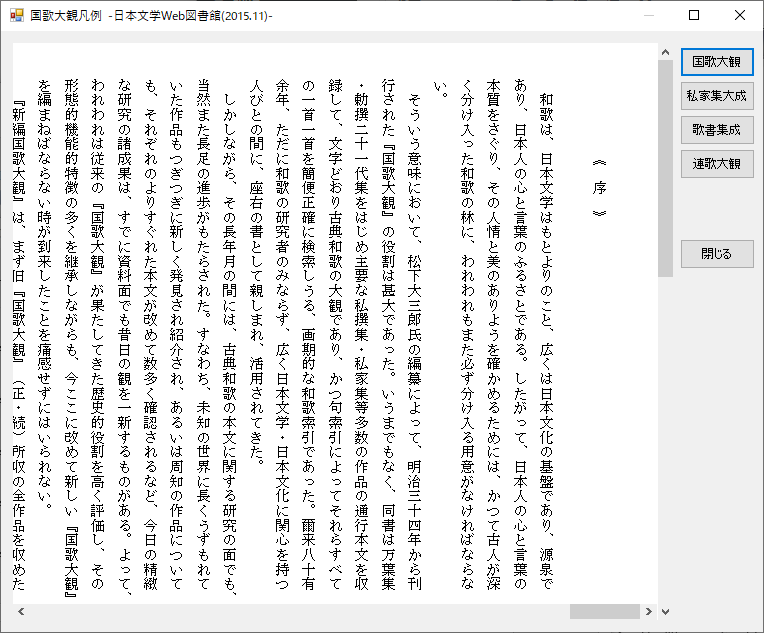This screenshot has width=764, height=633.
Task: Open the 歌書集成 section
Action: [x=717, y=130]
